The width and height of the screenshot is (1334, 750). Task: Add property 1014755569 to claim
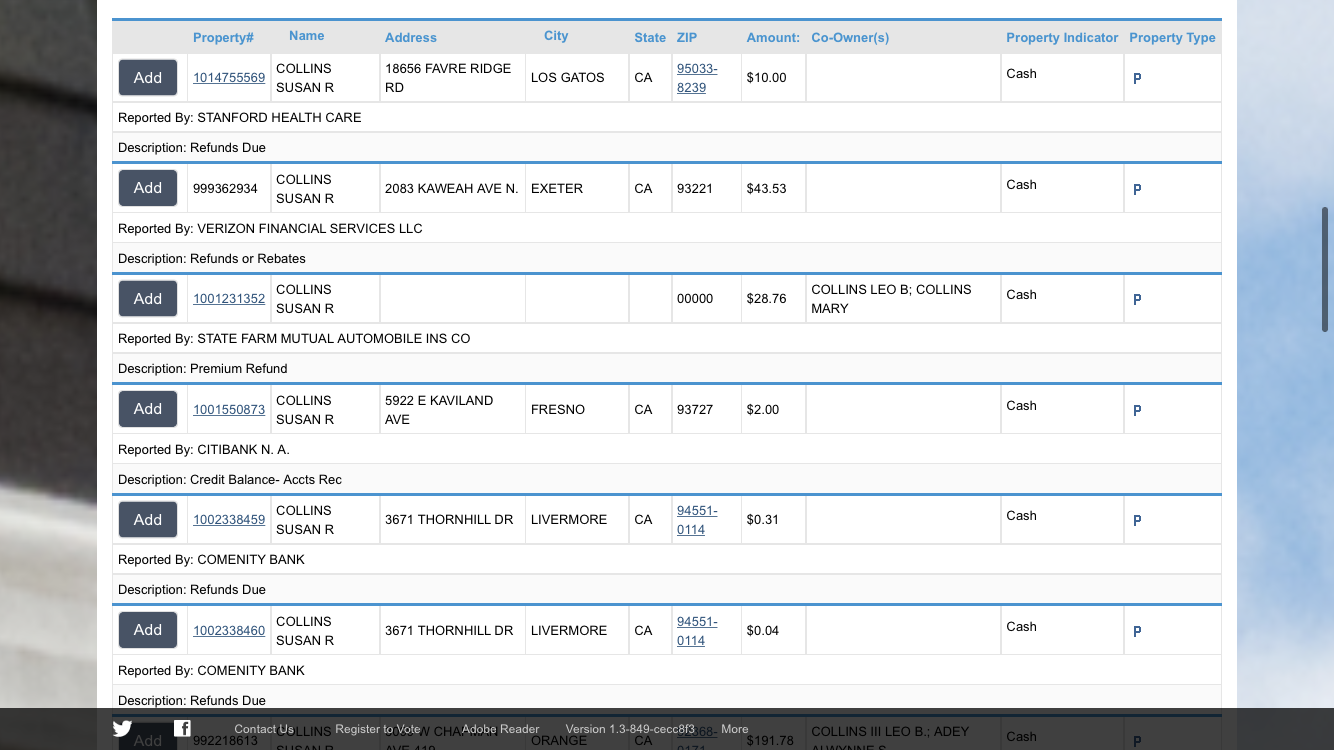point(148,77)
